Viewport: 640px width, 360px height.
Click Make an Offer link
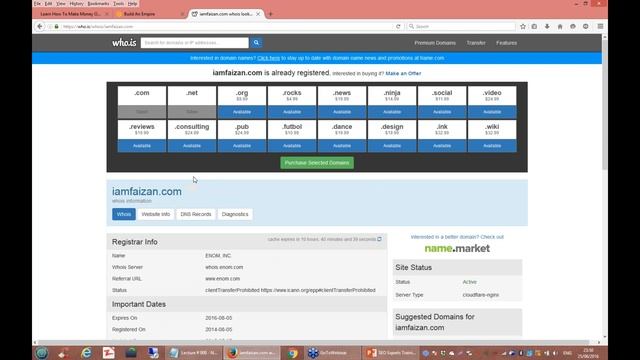403,73
